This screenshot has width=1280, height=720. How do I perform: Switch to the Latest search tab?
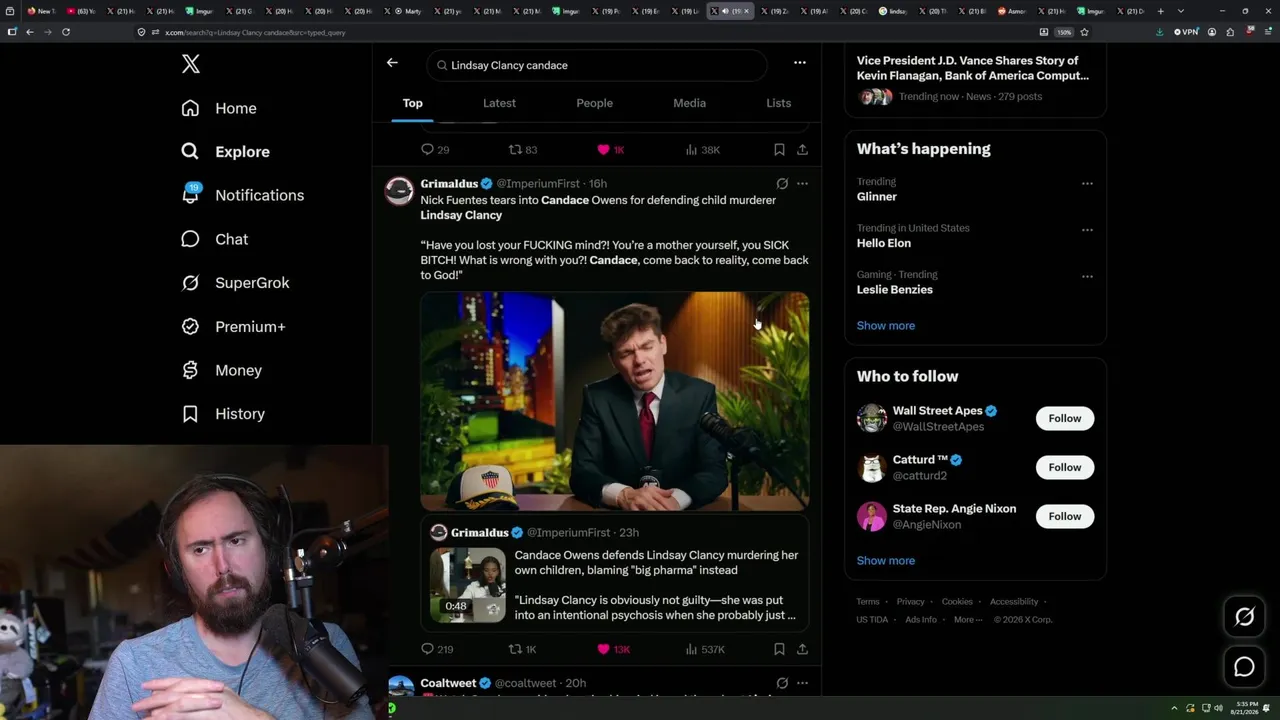tap(499, 103)
